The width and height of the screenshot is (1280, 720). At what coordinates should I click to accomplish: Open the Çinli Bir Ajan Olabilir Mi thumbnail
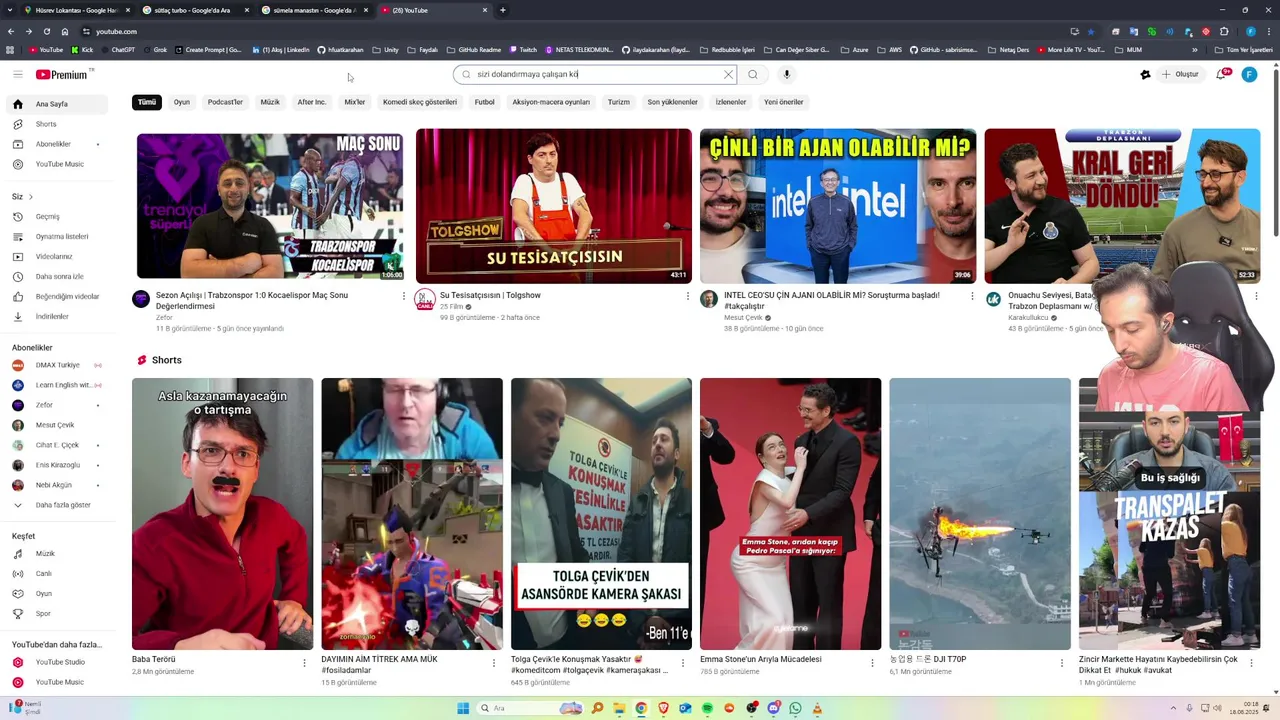point(838,206)
